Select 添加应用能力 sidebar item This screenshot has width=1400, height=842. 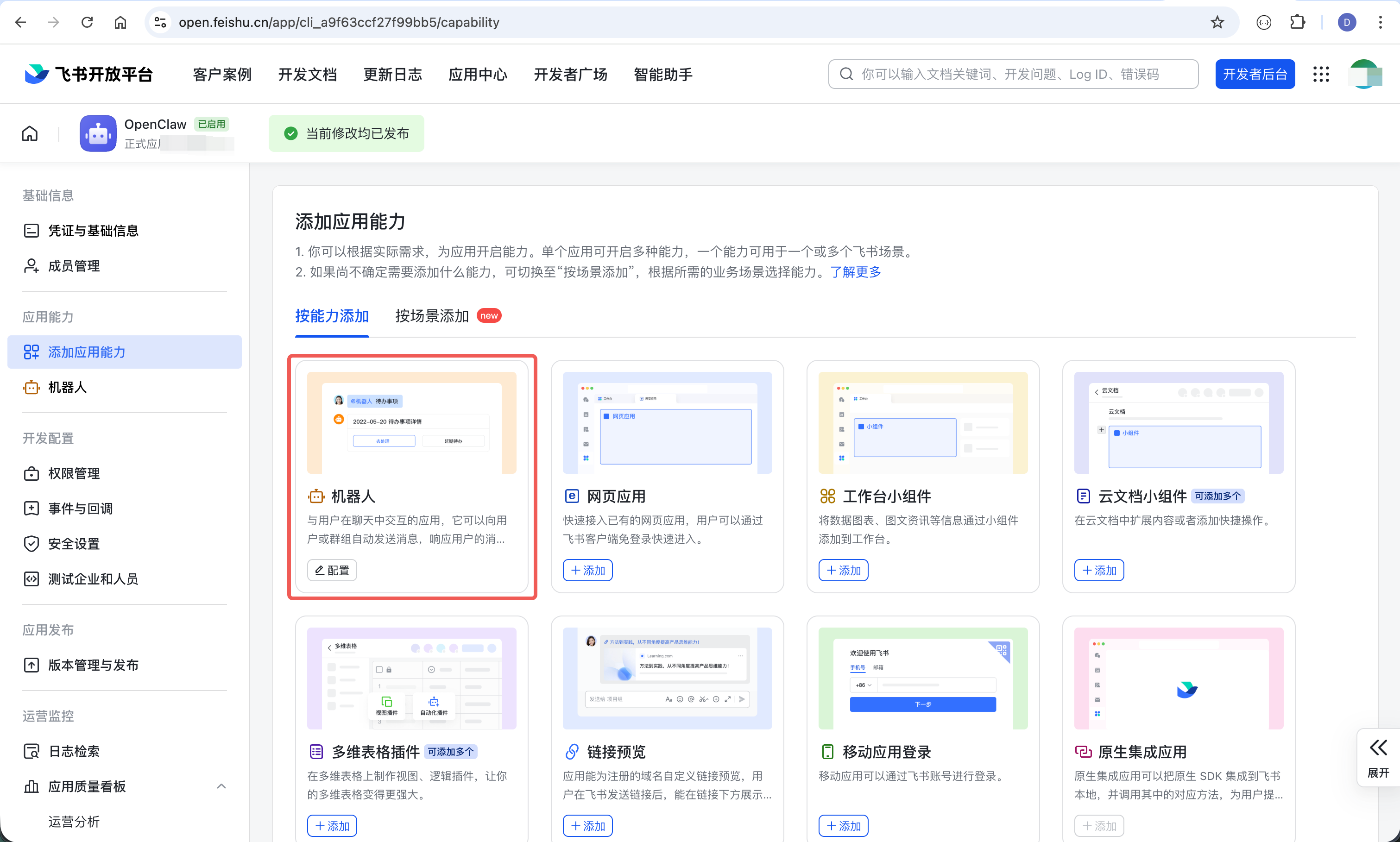(124, 352)
